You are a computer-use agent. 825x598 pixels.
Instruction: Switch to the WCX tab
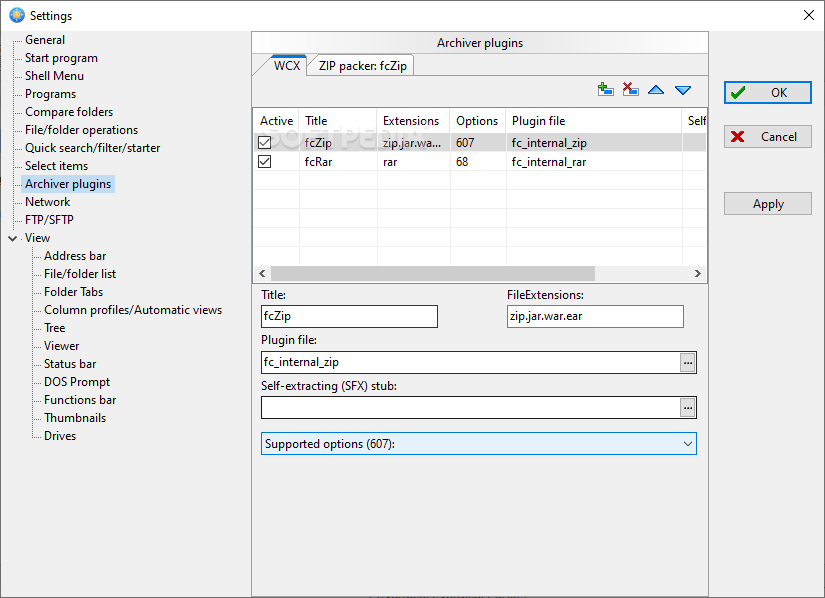click(287, 66)
